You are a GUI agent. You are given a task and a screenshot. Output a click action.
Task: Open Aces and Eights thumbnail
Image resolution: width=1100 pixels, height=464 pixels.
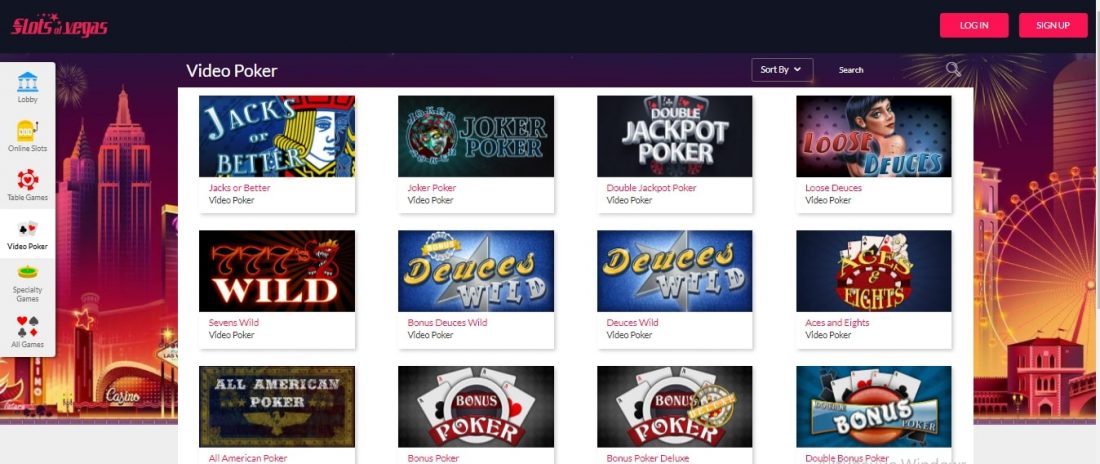(x=873, y=271)
